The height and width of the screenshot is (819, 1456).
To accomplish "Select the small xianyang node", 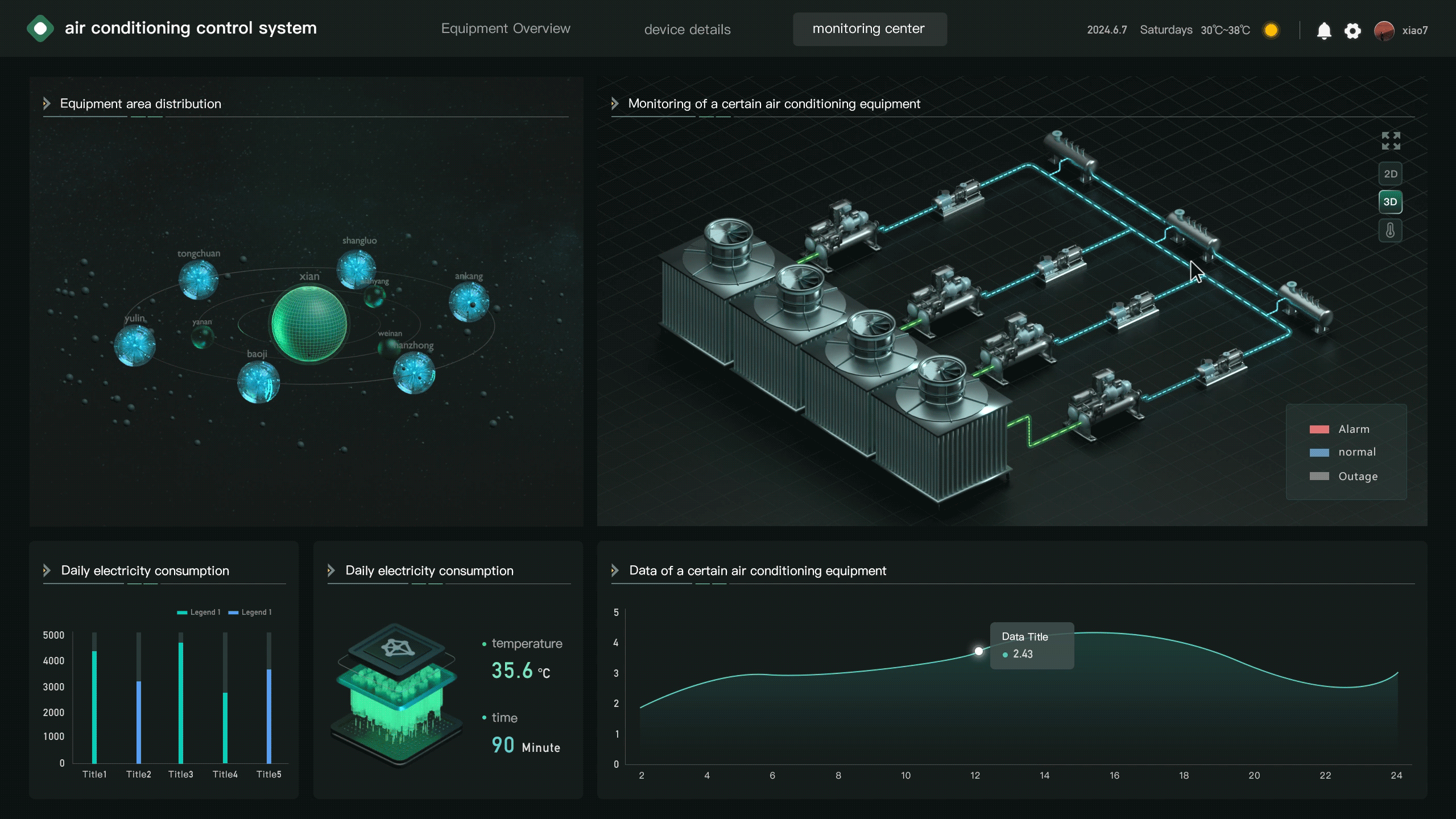I will [x=375, y=296].
